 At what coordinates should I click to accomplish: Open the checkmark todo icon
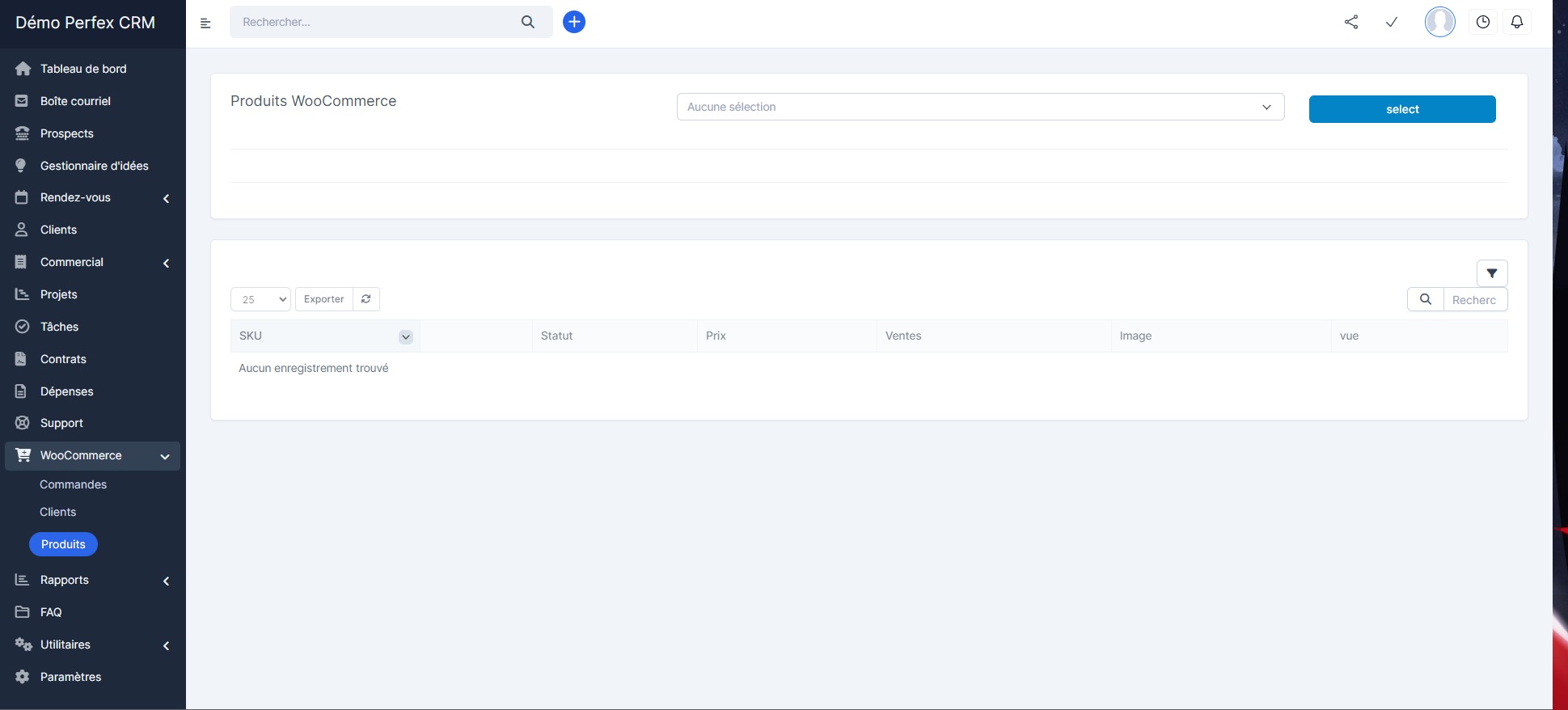tap(1392, 22)
